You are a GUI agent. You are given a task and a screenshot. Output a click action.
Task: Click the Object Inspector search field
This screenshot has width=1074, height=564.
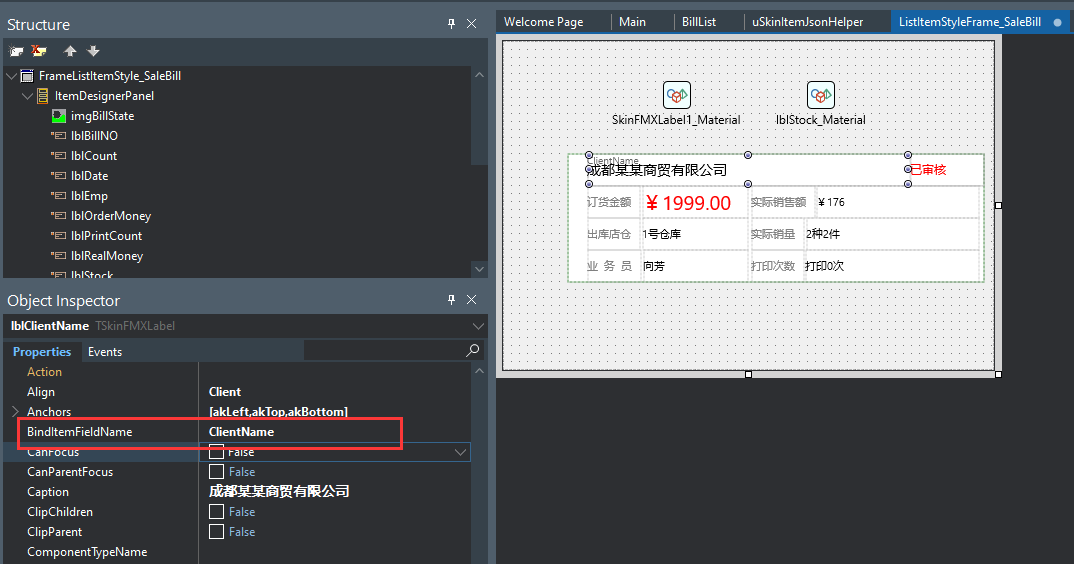pyautogui.click(x=384, y=350)
